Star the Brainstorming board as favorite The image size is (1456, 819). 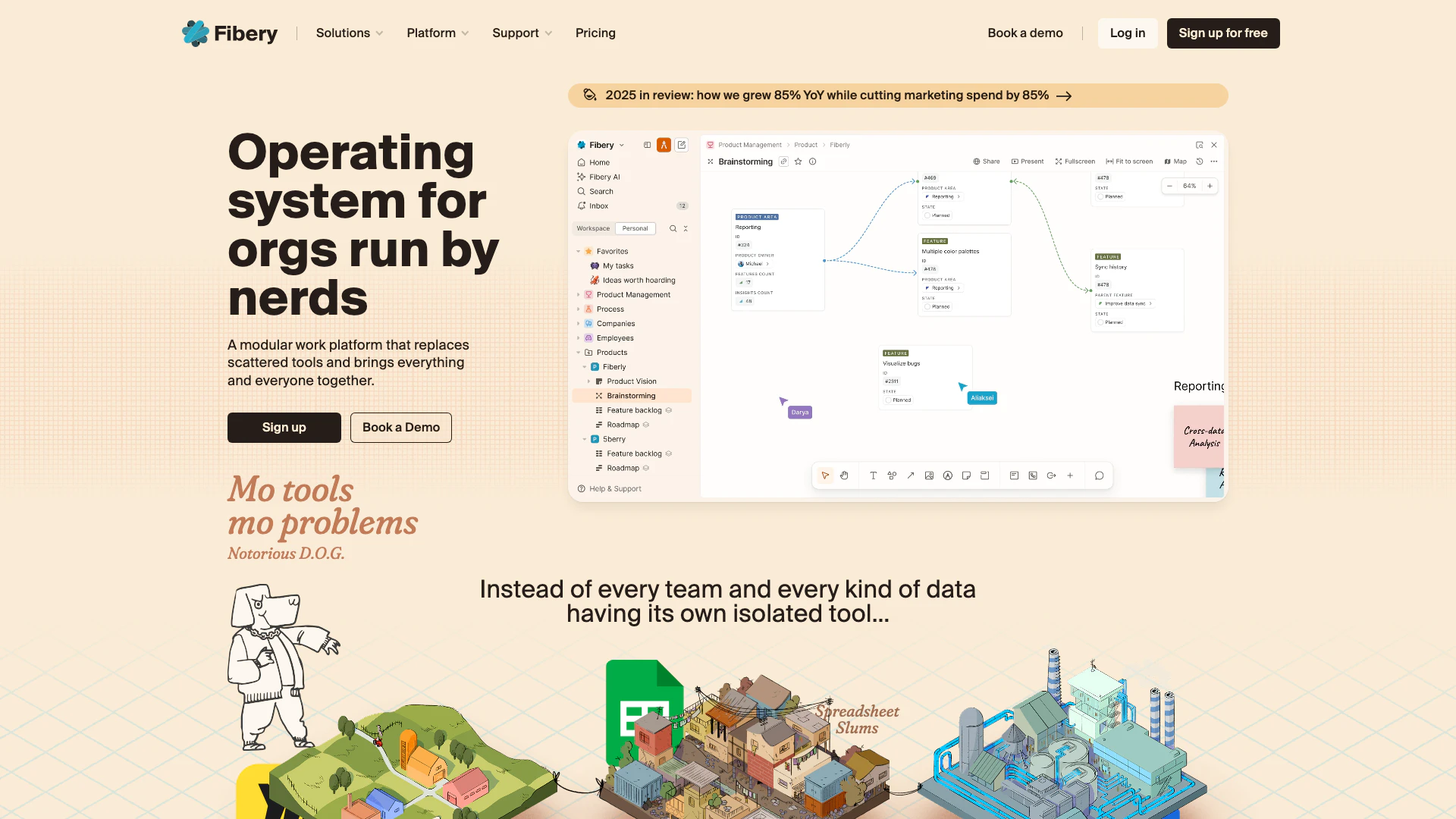click(x=798, y=162)
